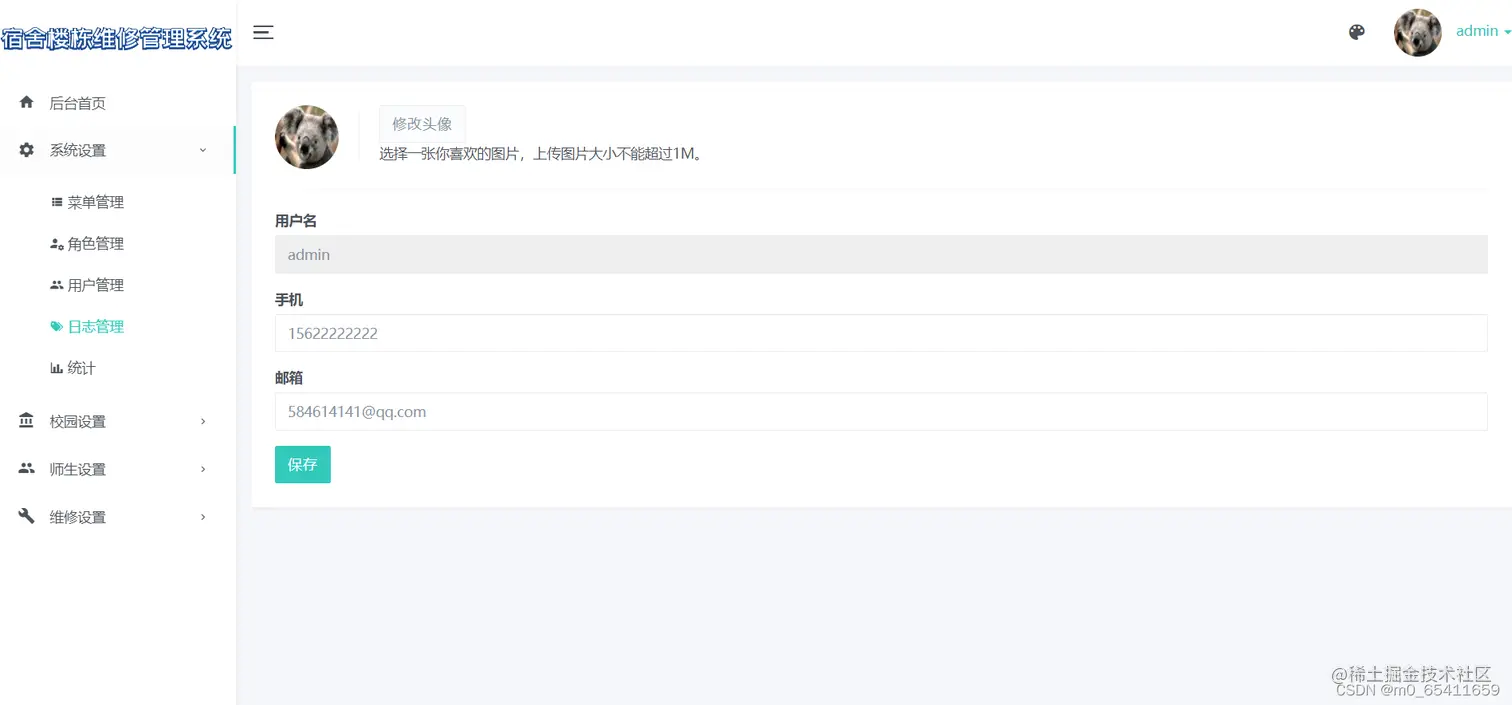Click the 维修设置 menu label

pyautogui.click(x=78, y=517)
